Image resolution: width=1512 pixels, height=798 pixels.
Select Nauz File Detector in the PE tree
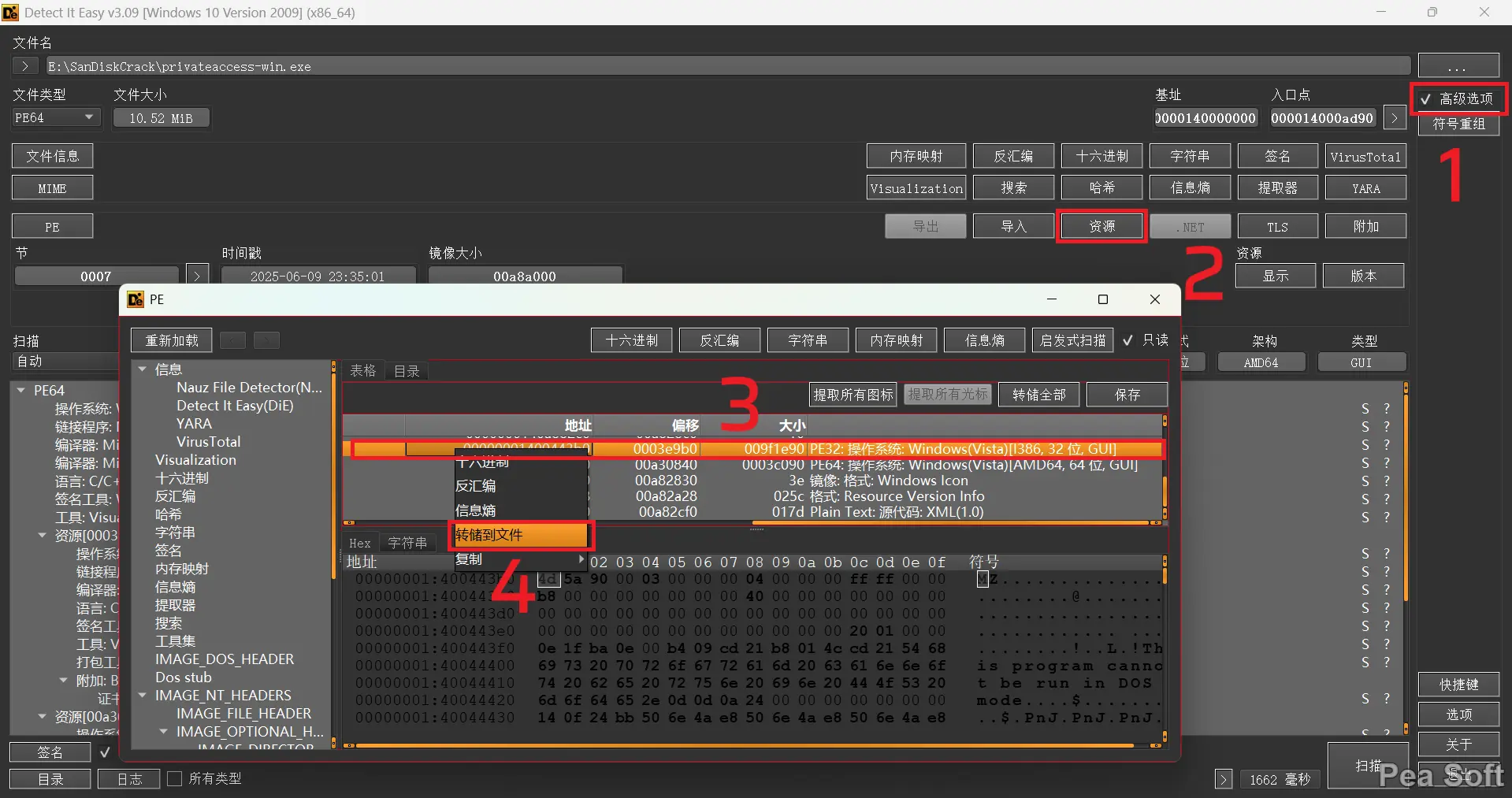click(249, 388)
